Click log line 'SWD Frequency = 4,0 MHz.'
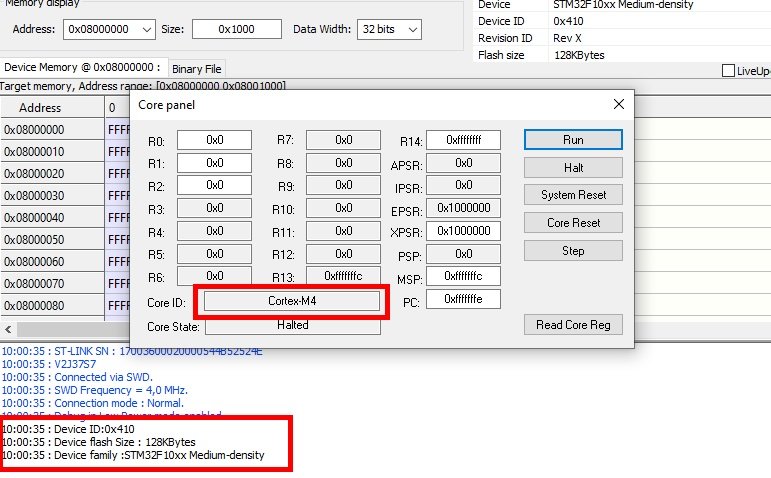 pyautogui.click(x=95, y=390)
